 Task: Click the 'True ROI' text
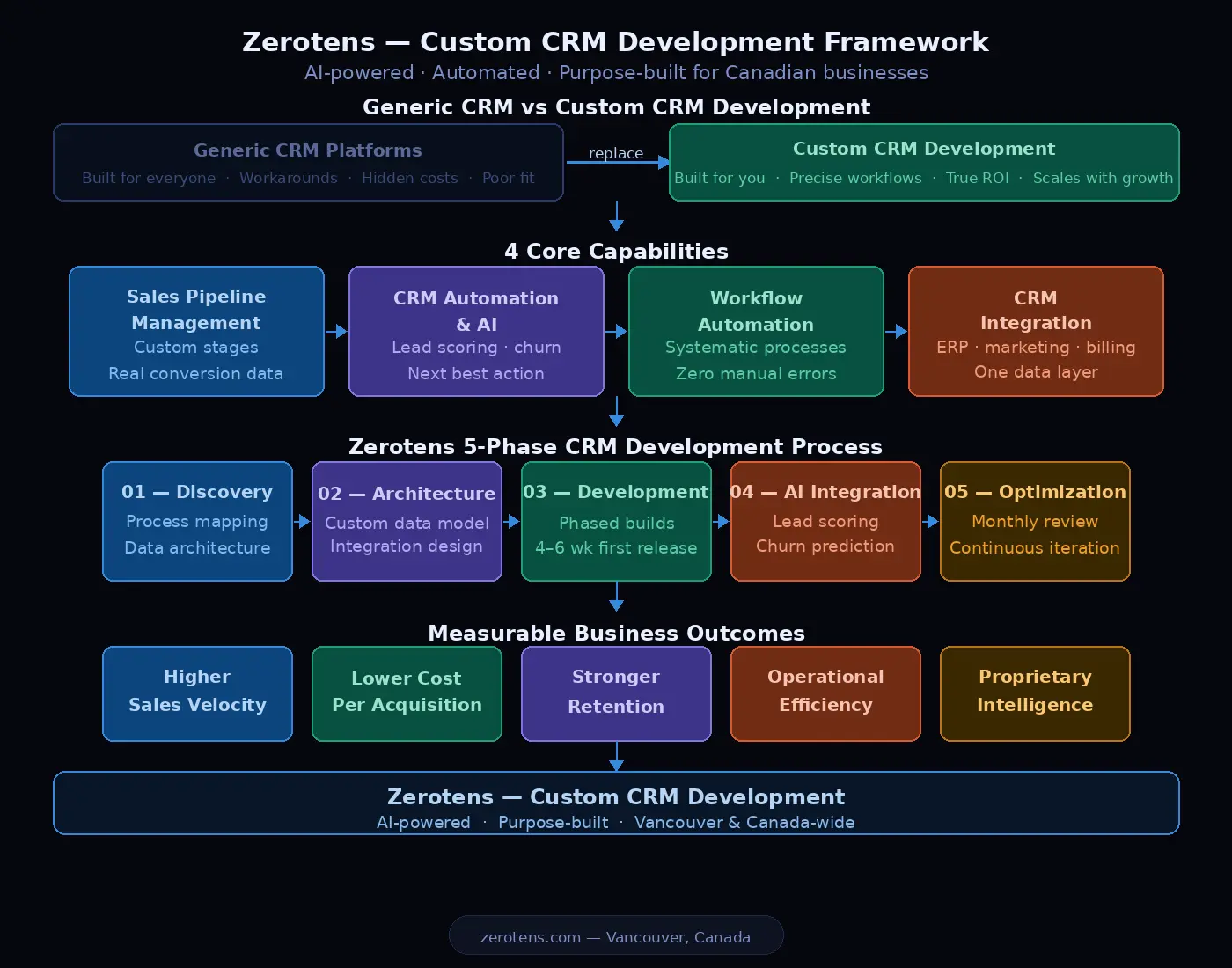(x=978, y=178)
